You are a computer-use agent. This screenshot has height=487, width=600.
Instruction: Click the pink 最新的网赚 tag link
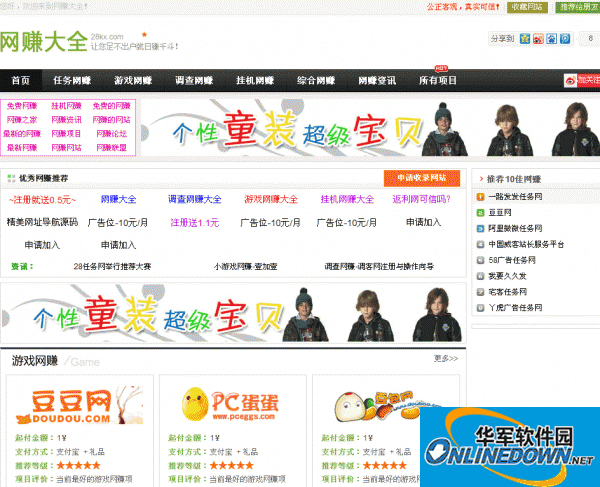(x=22, y=134)
